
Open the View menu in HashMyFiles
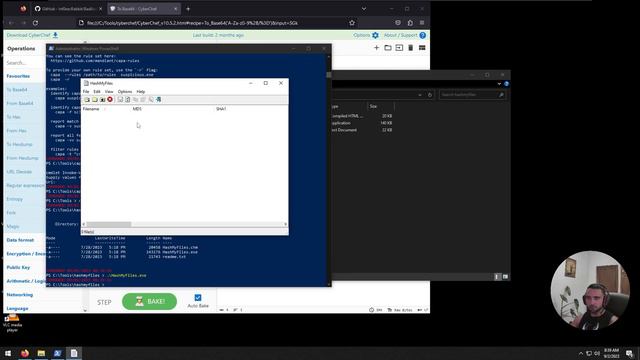click(109, 92)
